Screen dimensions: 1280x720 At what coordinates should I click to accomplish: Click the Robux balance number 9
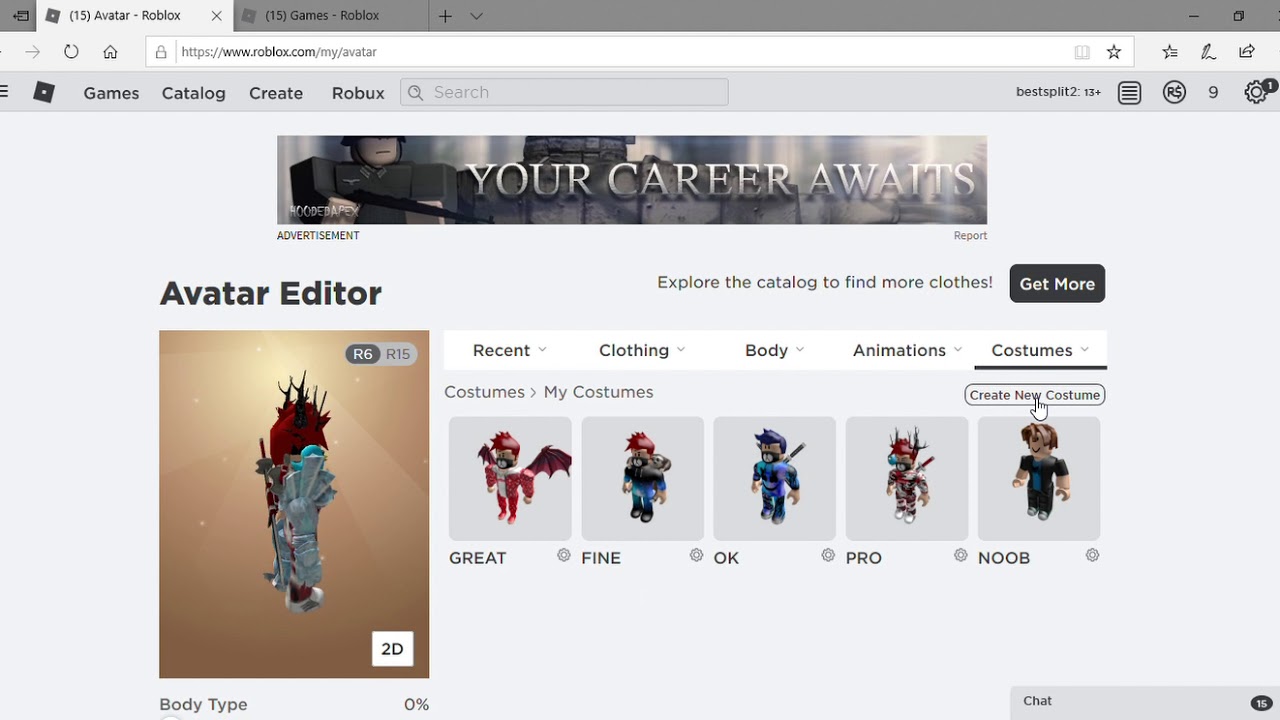[x=1213, y=92]
